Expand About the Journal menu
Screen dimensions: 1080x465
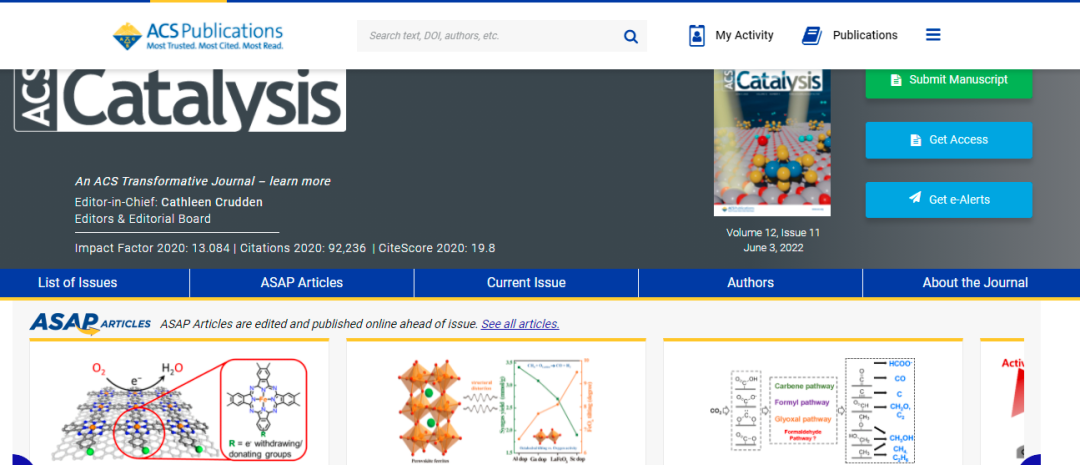pyautogui.click(x=974, y=283)
